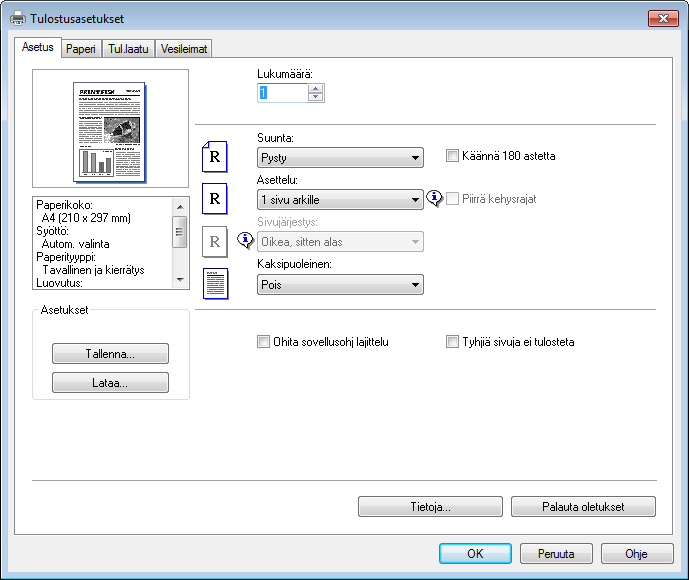The width and height of the screenshot is (689, 580).
Task: Click Palauta oletukset button
Action: pos(583,507)
